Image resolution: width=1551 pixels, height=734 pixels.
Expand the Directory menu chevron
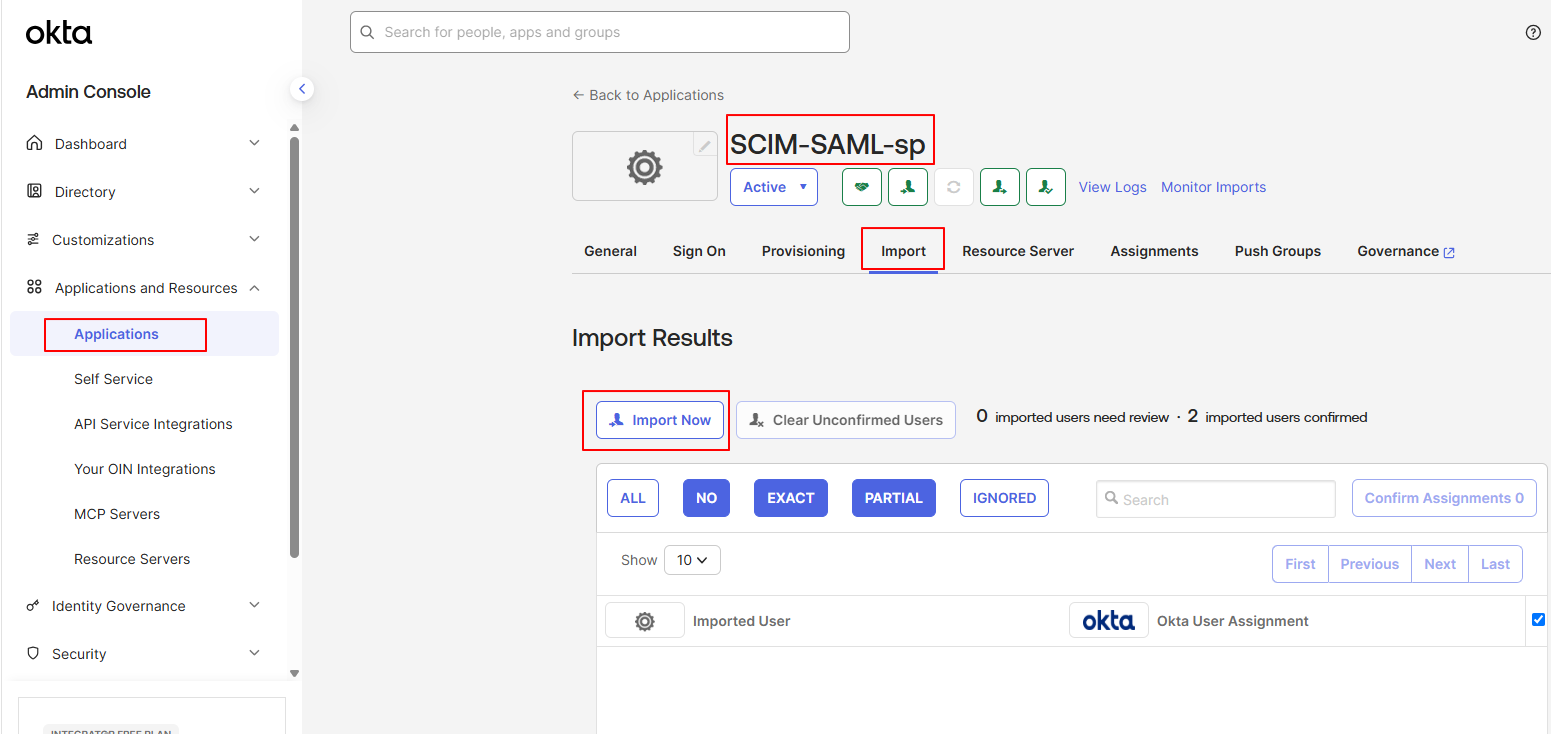[x=254, y=191]
